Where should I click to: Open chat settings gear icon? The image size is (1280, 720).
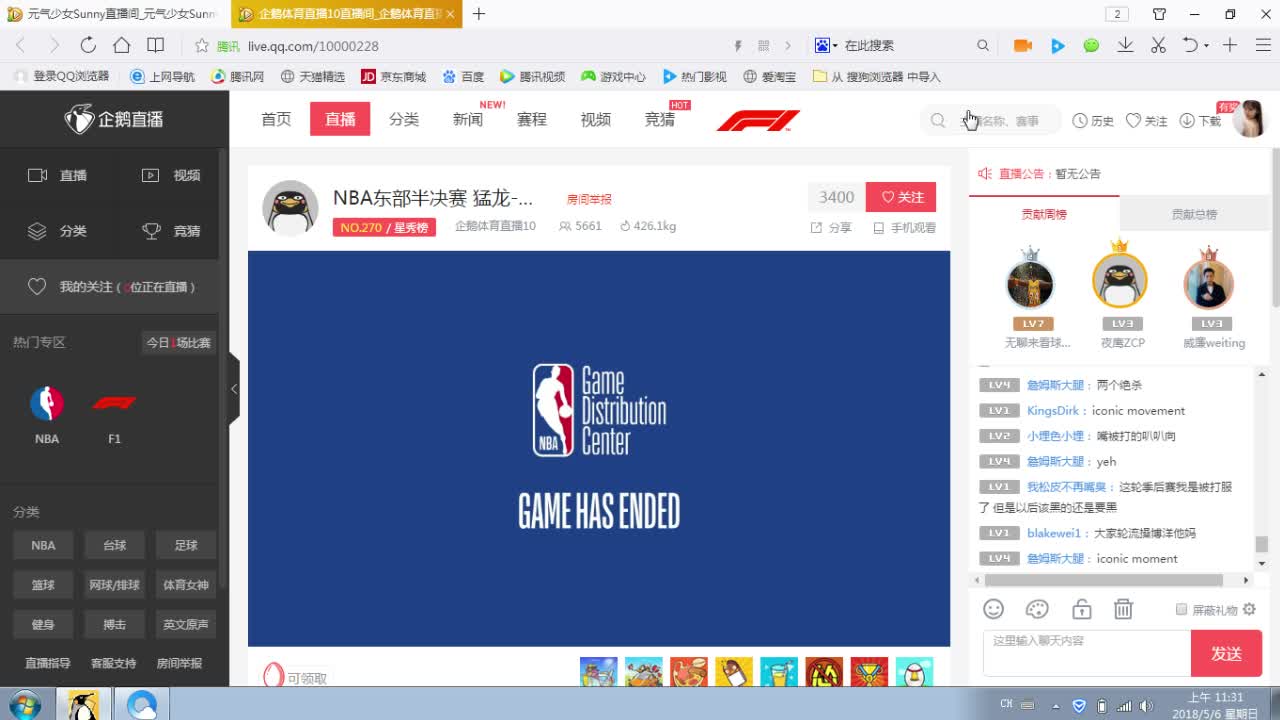[x=1249, y=609]
